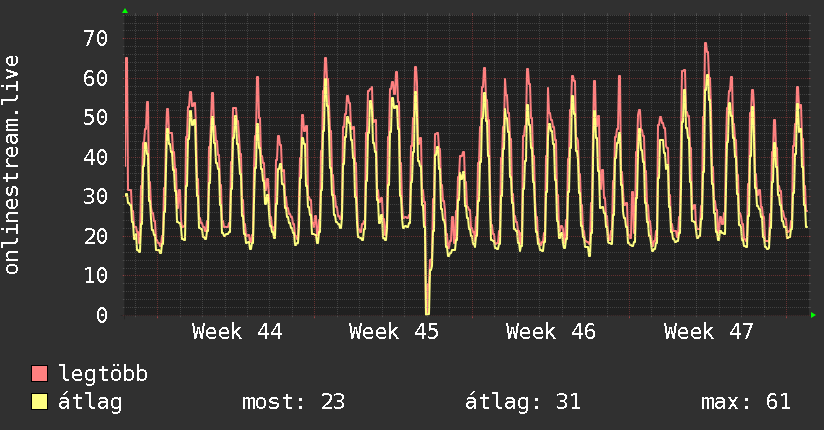Click the Week 44 axis label
The width and height of the screenshot is (824, 430).
[x=237, y=332]
